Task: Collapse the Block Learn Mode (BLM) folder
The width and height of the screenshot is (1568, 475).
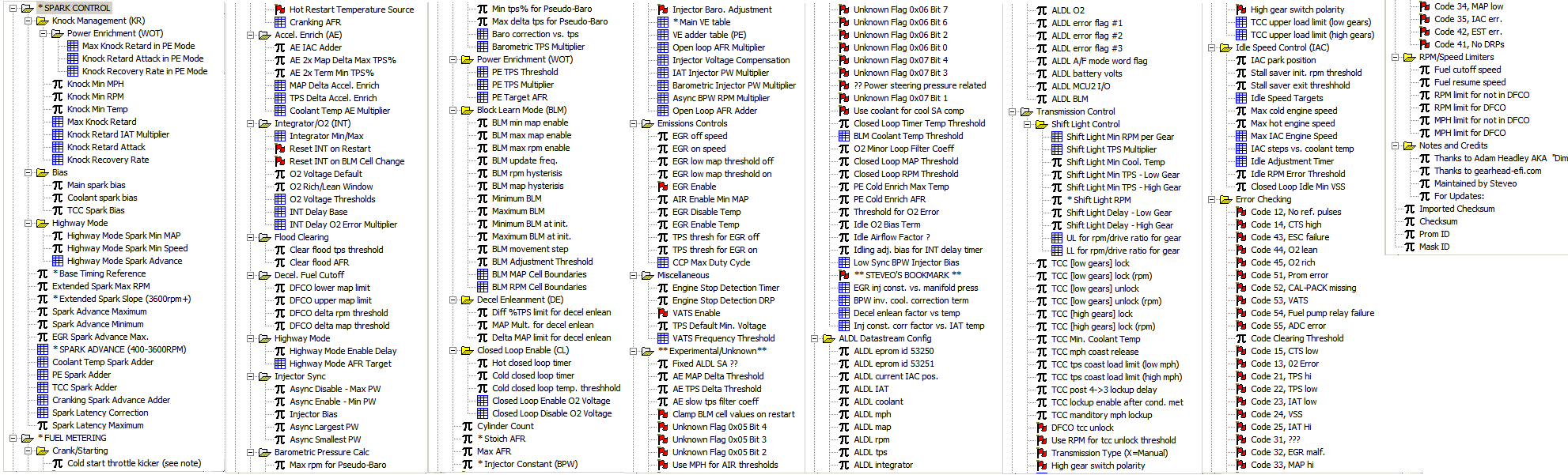Action: pos(453,110)
